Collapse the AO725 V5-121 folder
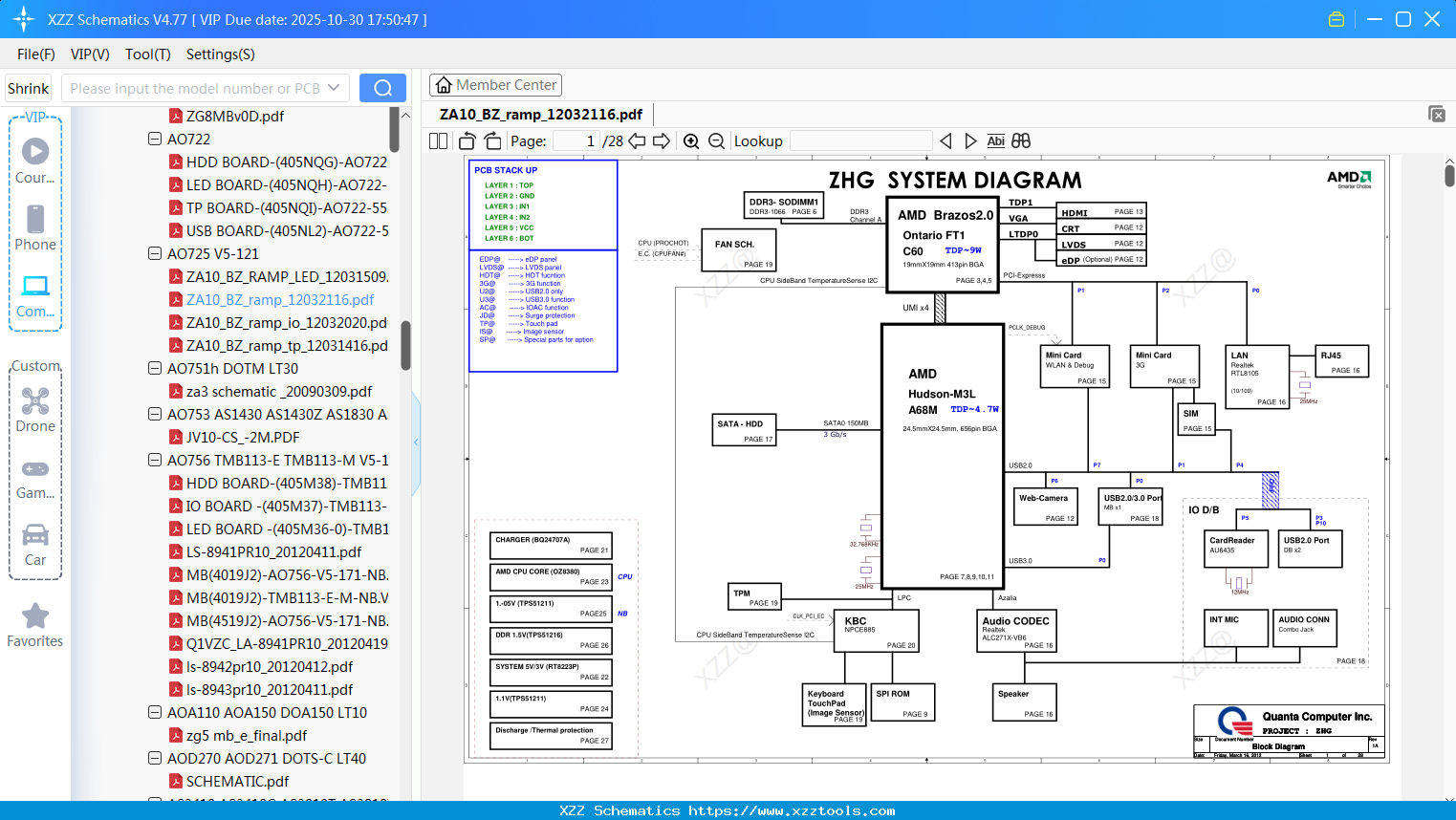The width and height of the screenshot is (1456, 820). (x=155, y=253)
